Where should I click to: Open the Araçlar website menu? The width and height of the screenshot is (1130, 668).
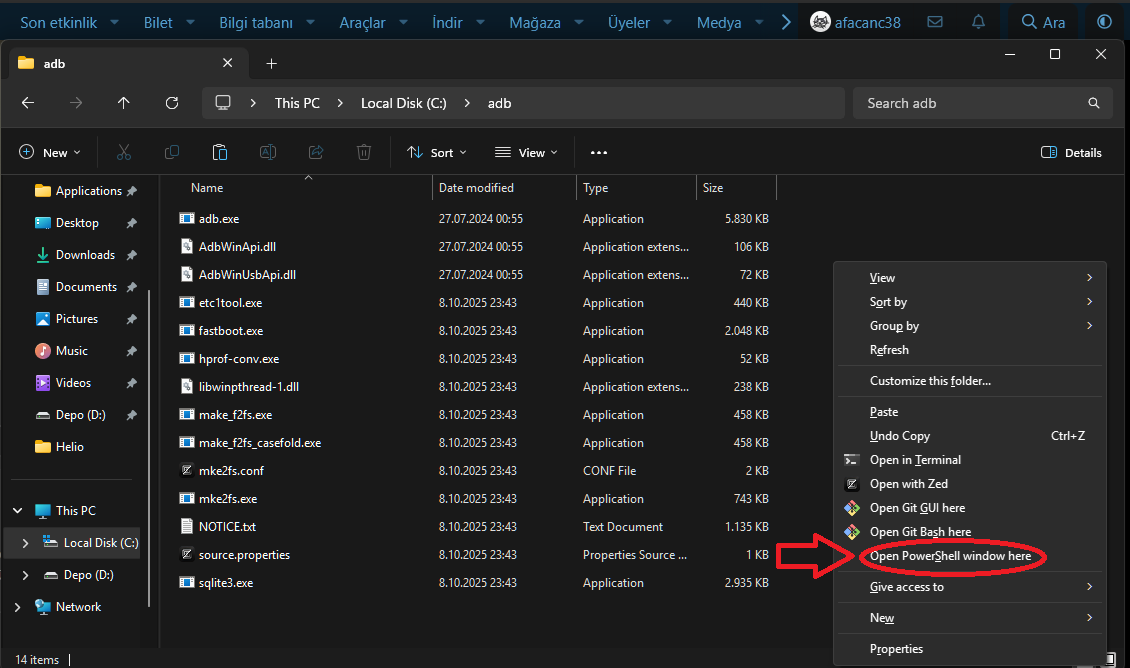pyautogui.click(x=373, y=22)
